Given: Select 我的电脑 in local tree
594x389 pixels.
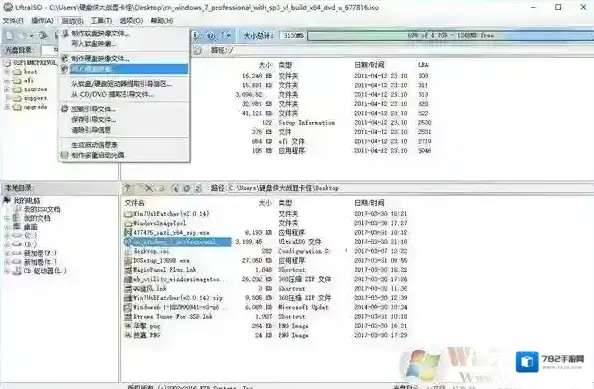Looking at the screenshot, I should tap(27, 201).
